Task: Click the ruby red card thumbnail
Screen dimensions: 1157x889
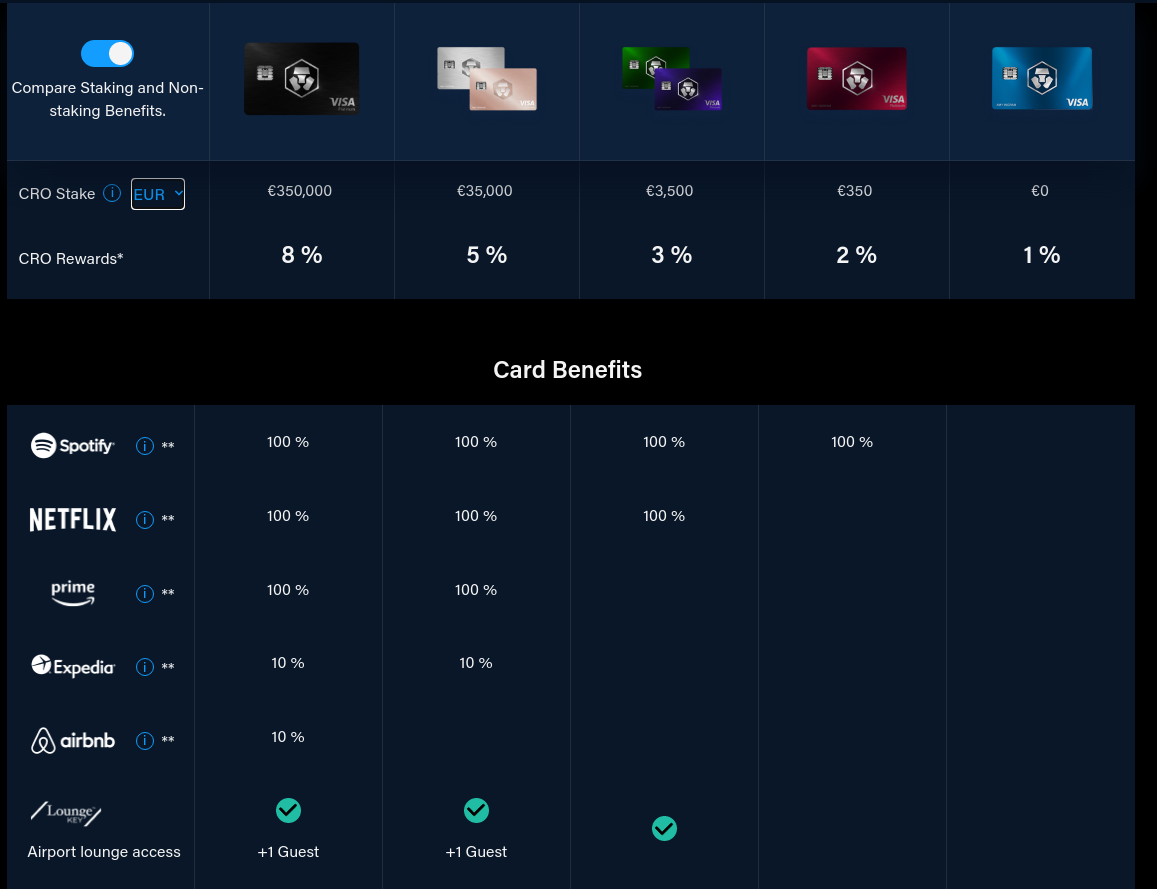Action: 856,78
